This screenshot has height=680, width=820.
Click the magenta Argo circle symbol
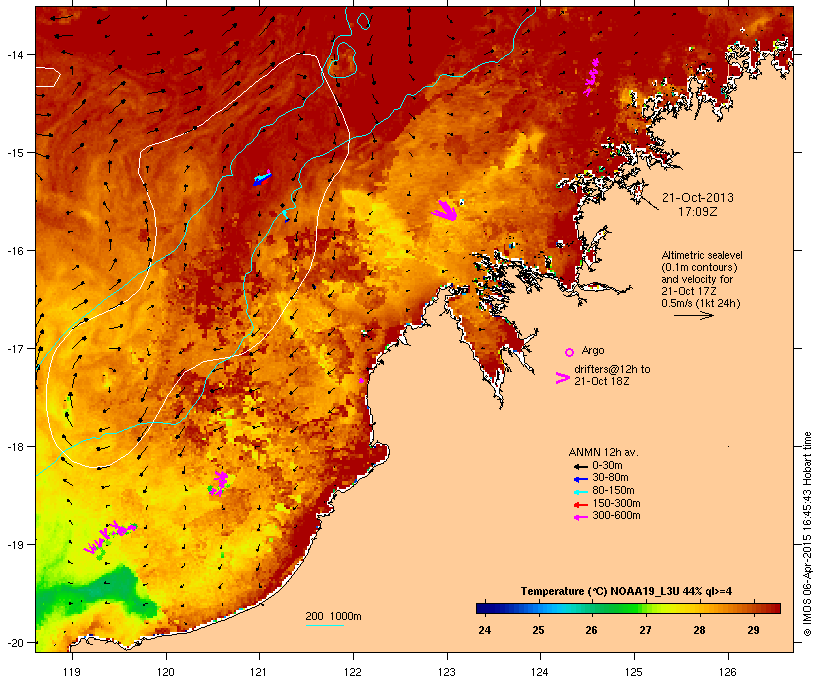pyautogui.click(x=570, y=352)
